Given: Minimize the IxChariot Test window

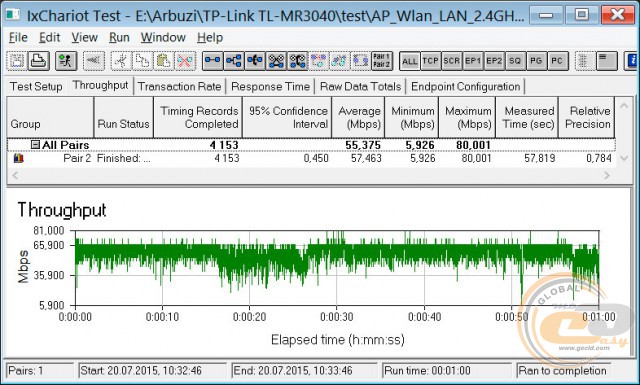Looking at the screenshot, I should (x=546, y=15).
